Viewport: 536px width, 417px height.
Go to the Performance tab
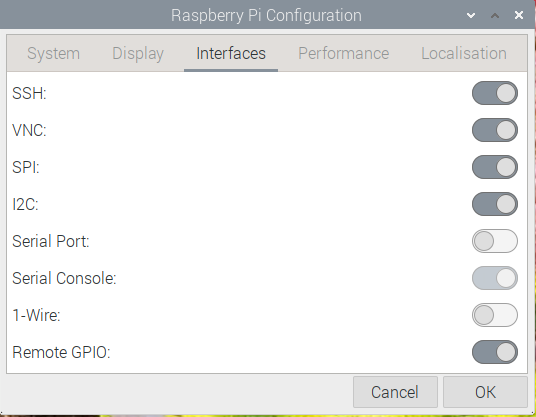point(344,53)
